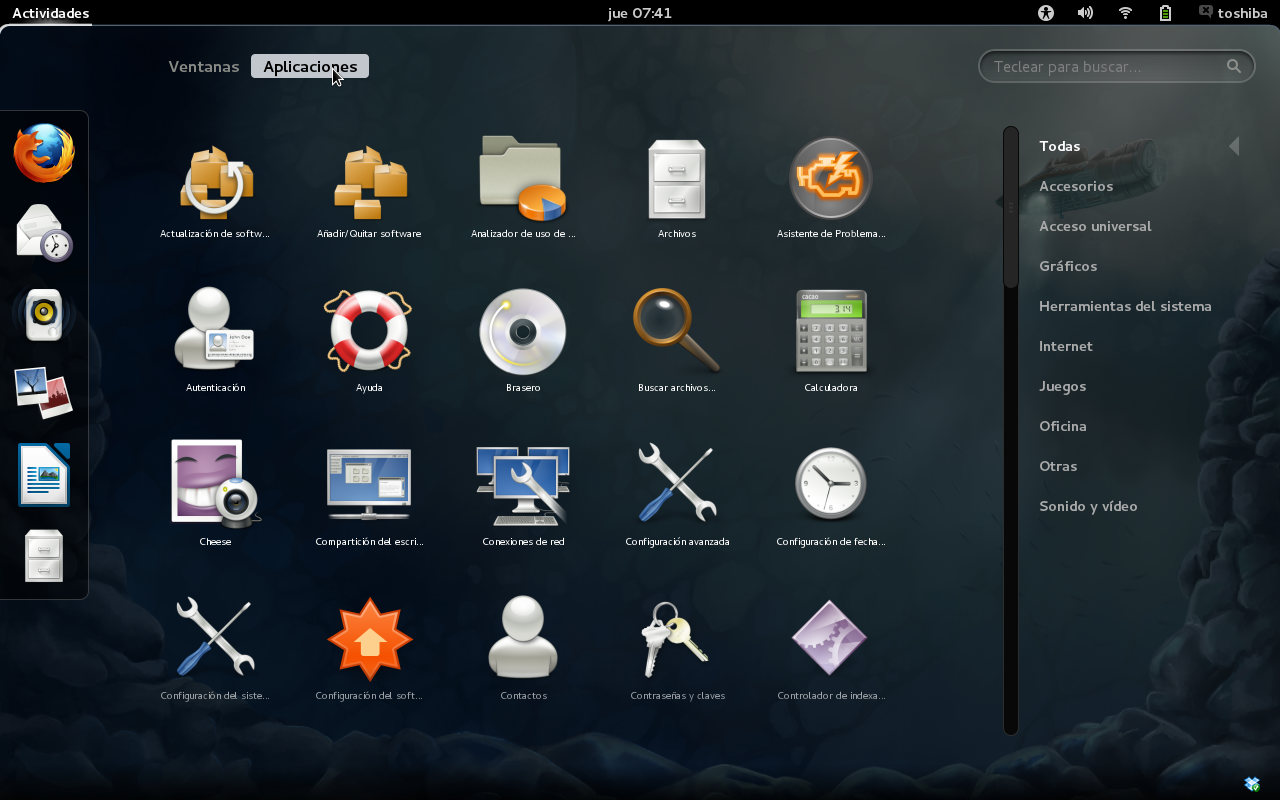This screenshot has width=1280, height=800.
Task: Show only Oficina applications
Action: click(1062, 426)
